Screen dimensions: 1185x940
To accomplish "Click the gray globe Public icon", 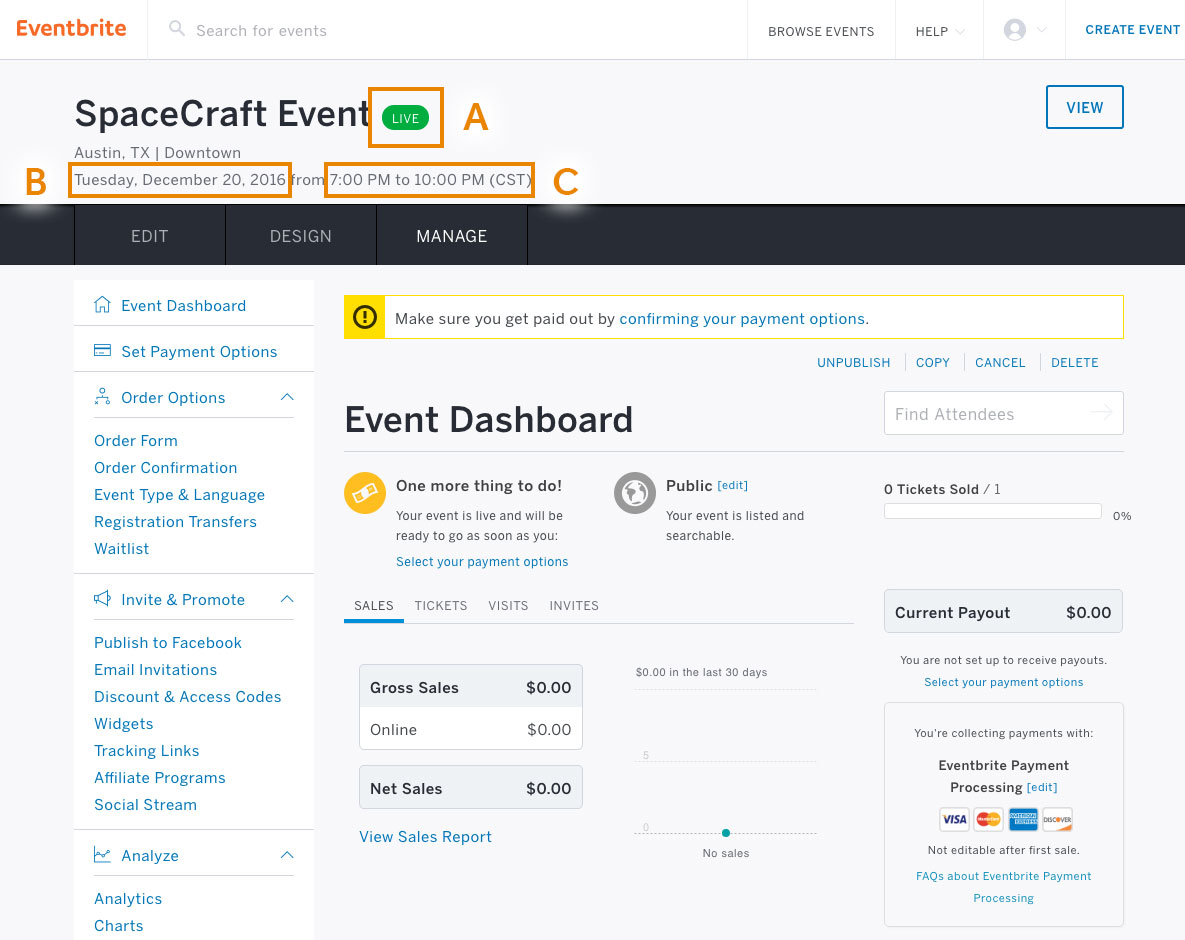I will 635,493.
